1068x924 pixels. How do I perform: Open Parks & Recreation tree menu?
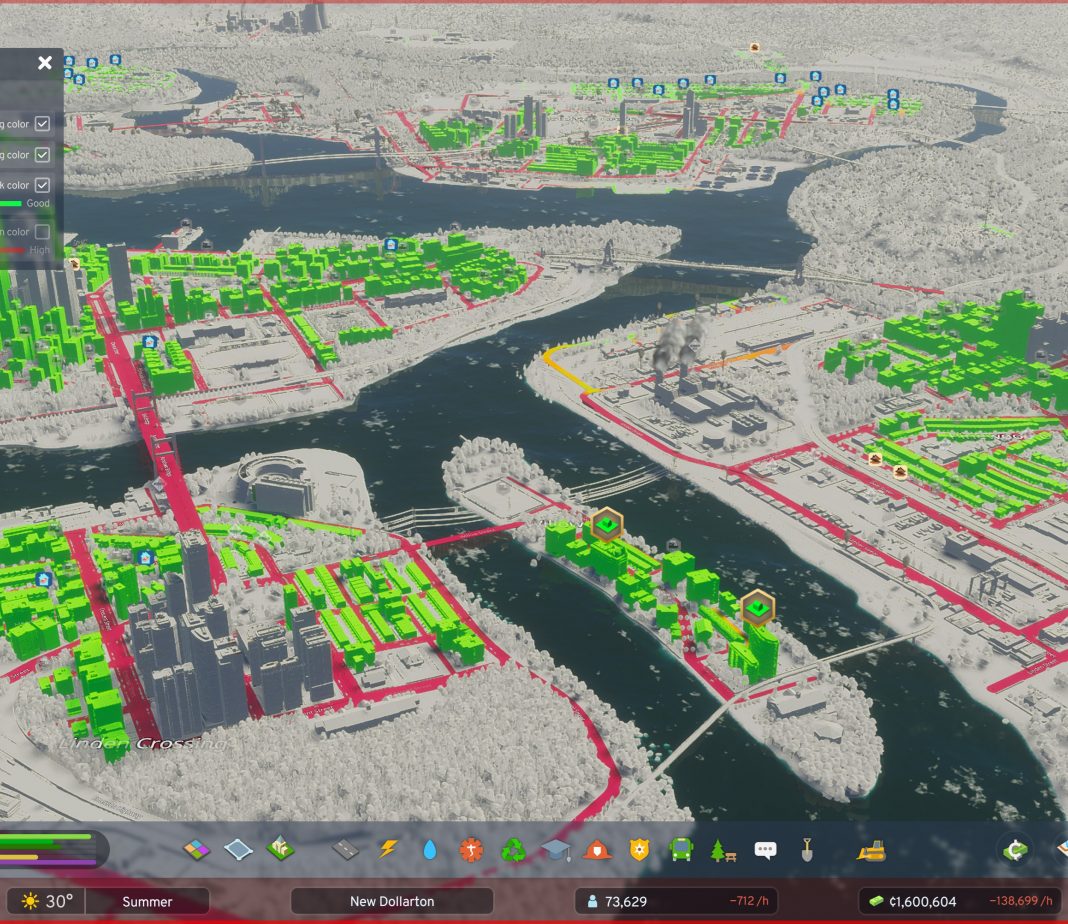(x=723, y=850)
